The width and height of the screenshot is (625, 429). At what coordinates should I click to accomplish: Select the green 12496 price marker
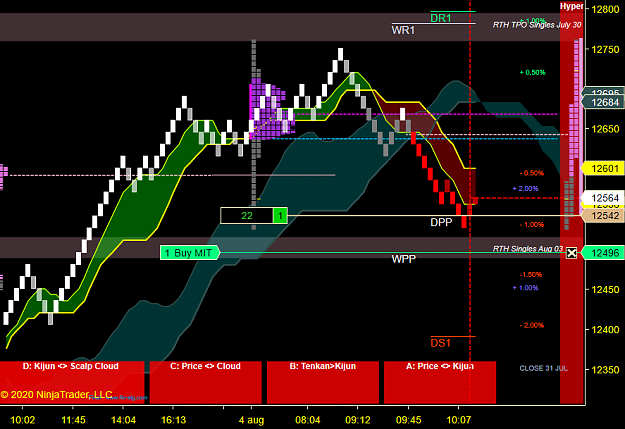click(603, 253)
